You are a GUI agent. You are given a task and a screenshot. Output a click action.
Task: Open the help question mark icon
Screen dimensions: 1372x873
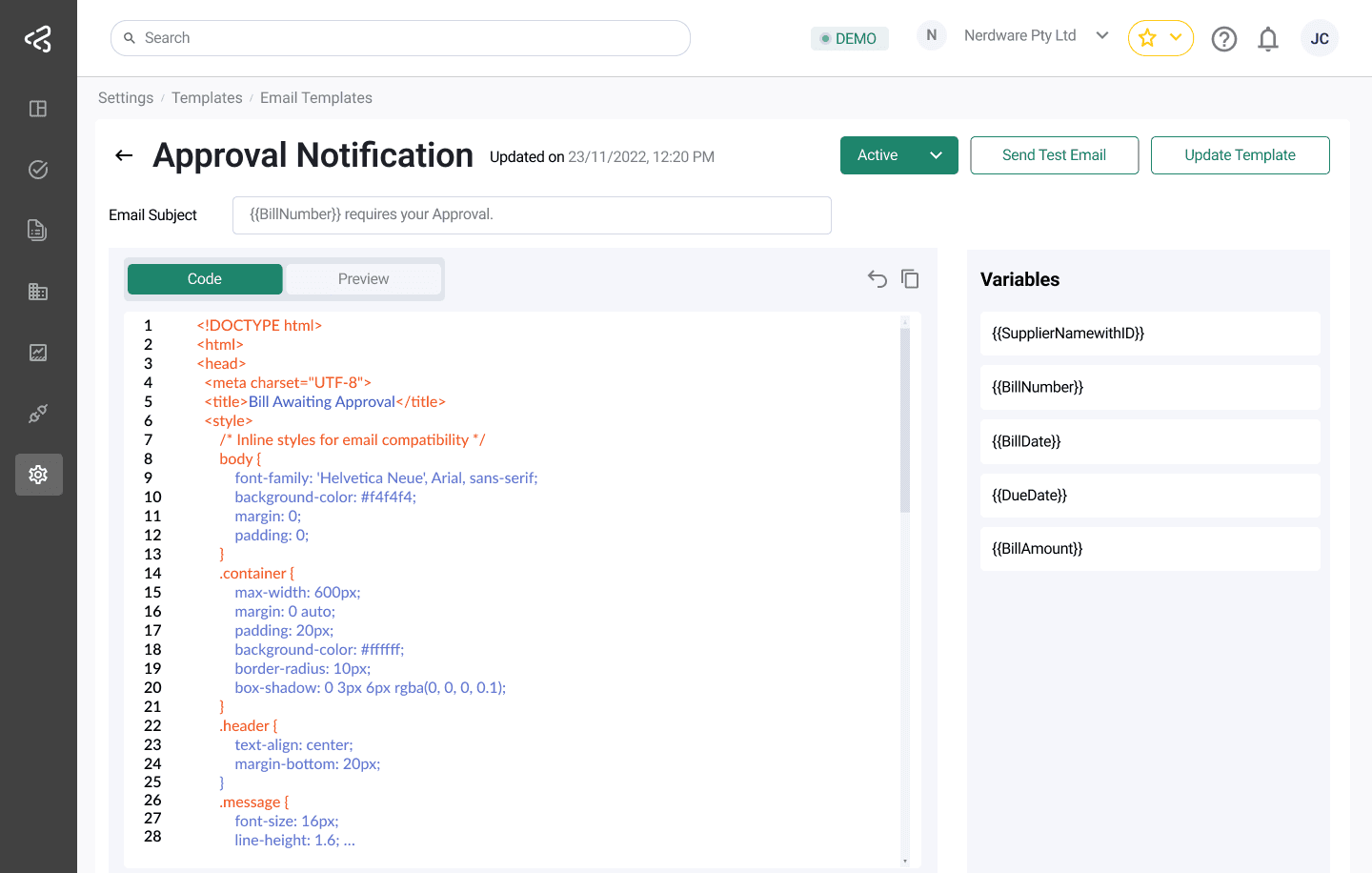point(1224,38)
